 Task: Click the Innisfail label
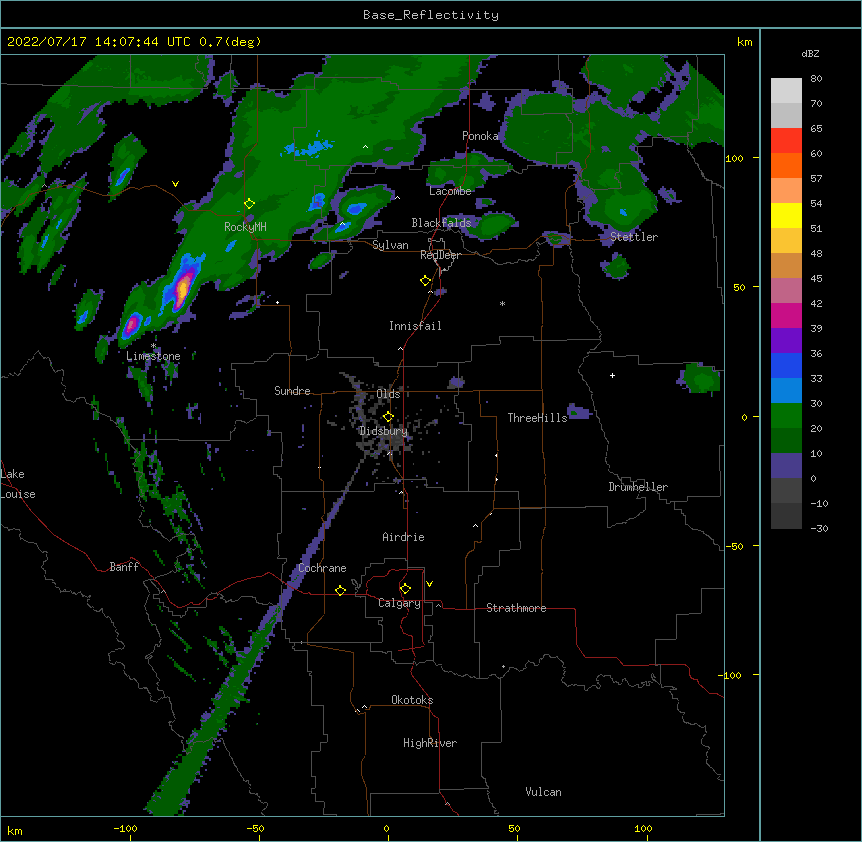click(415, 326)
